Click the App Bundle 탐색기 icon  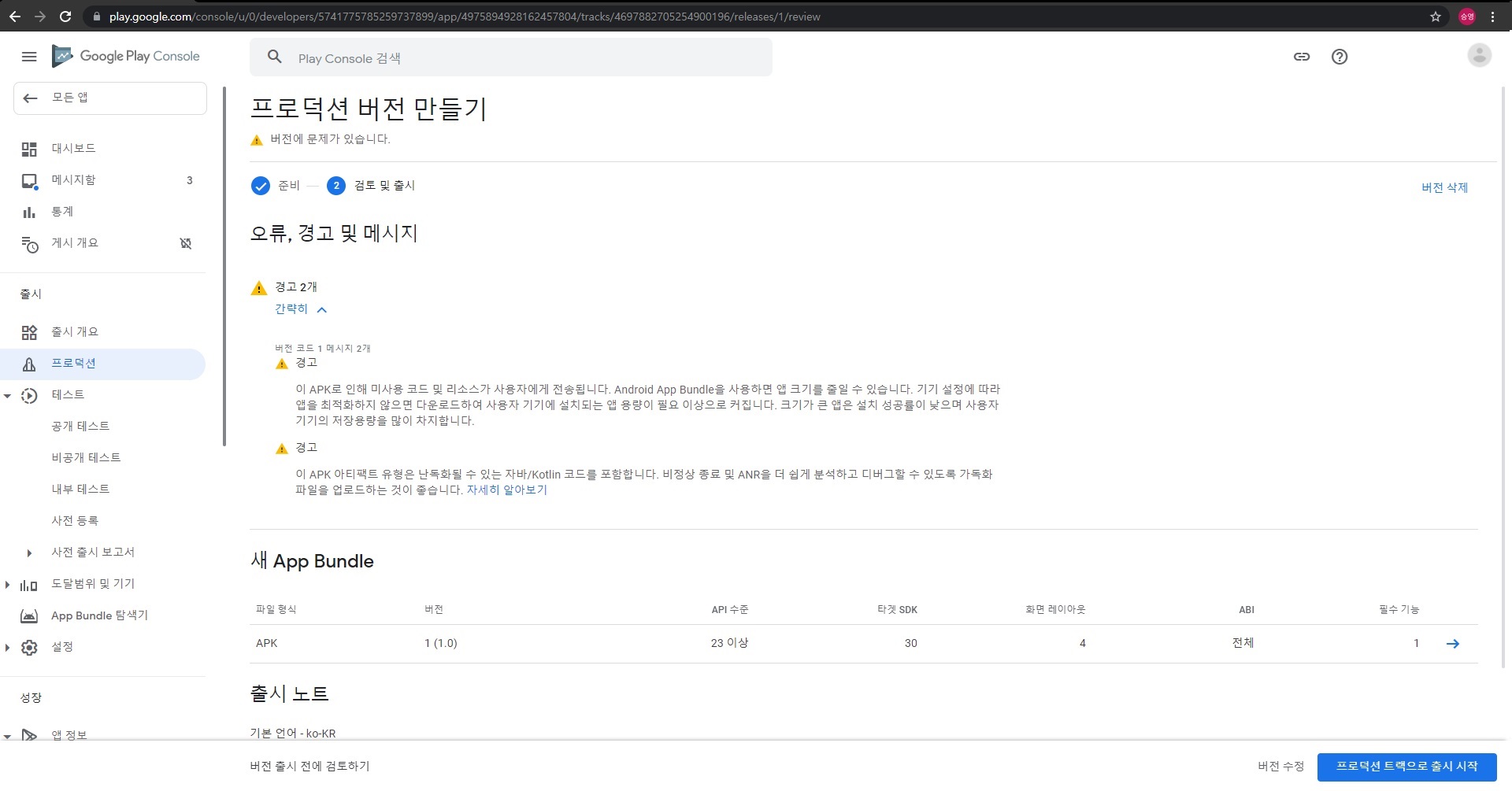29,616
